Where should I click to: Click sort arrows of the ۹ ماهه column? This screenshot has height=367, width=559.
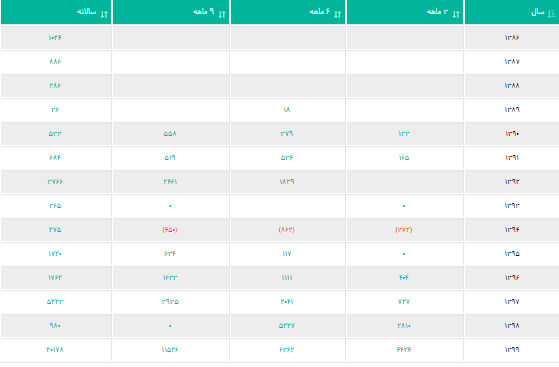click(x=222, y=14)
